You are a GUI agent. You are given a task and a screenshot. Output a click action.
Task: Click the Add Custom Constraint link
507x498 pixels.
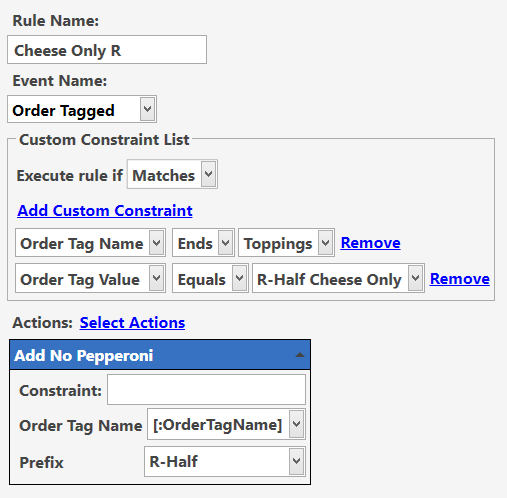pyautogui.click(x=105, y=211)
